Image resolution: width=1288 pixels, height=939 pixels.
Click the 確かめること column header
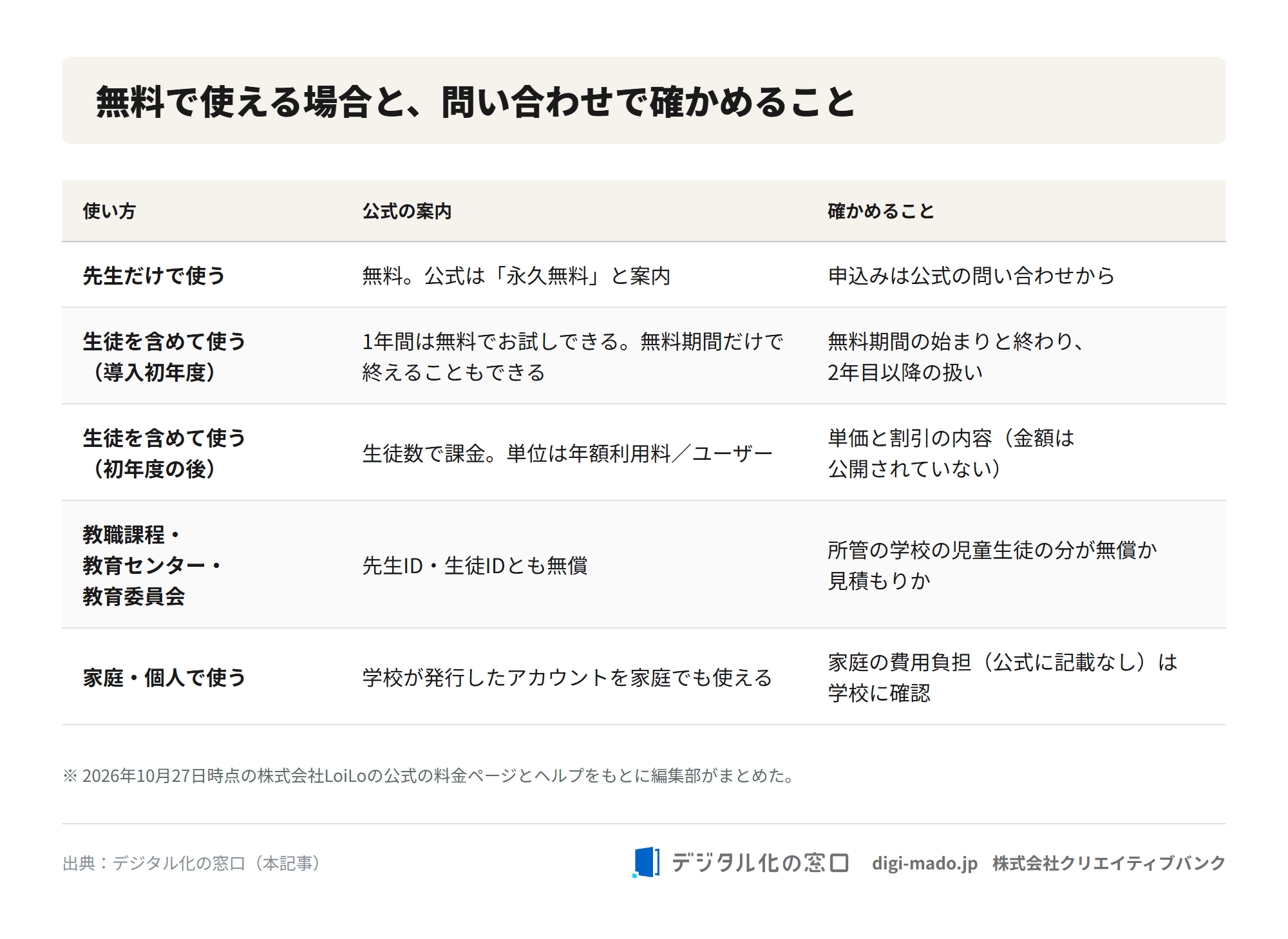point(881,211)
